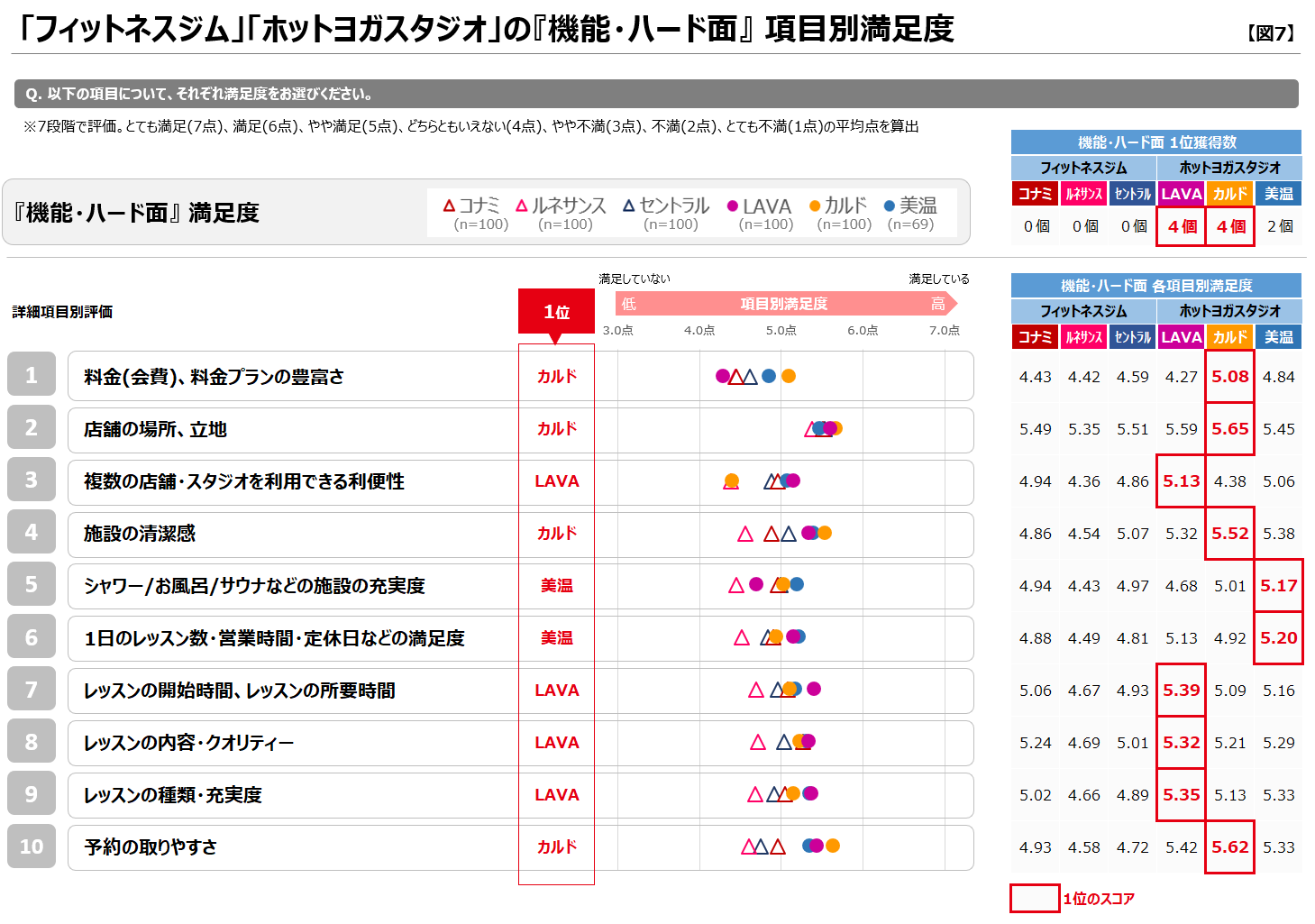Click the 機能・ハード面 1位獲得数 table header
This screenshot has height=924, width=1315.
tap(1156, 142)
